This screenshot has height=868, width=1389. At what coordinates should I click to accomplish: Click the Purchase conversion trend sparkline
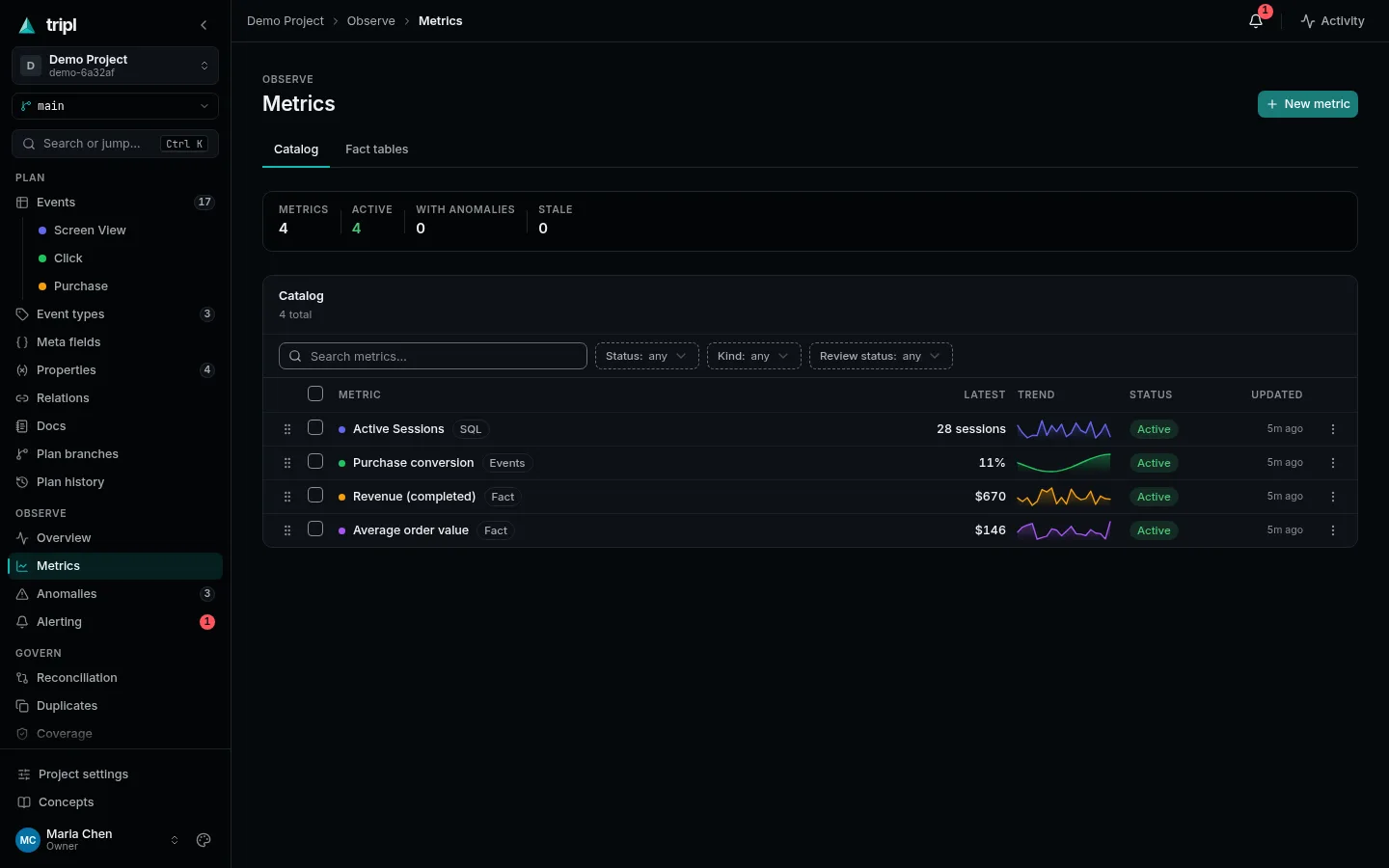click(1064, 463)
